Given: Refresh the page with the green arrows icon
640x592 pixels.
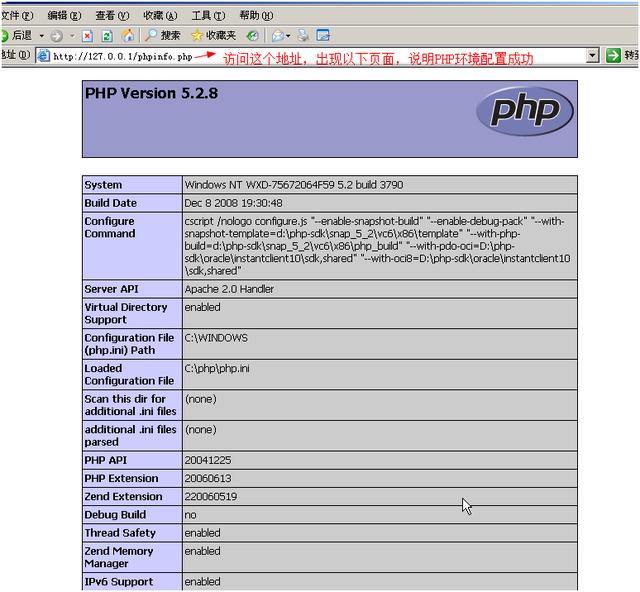Looking at the screenshot, I should (x=107, y=36).
